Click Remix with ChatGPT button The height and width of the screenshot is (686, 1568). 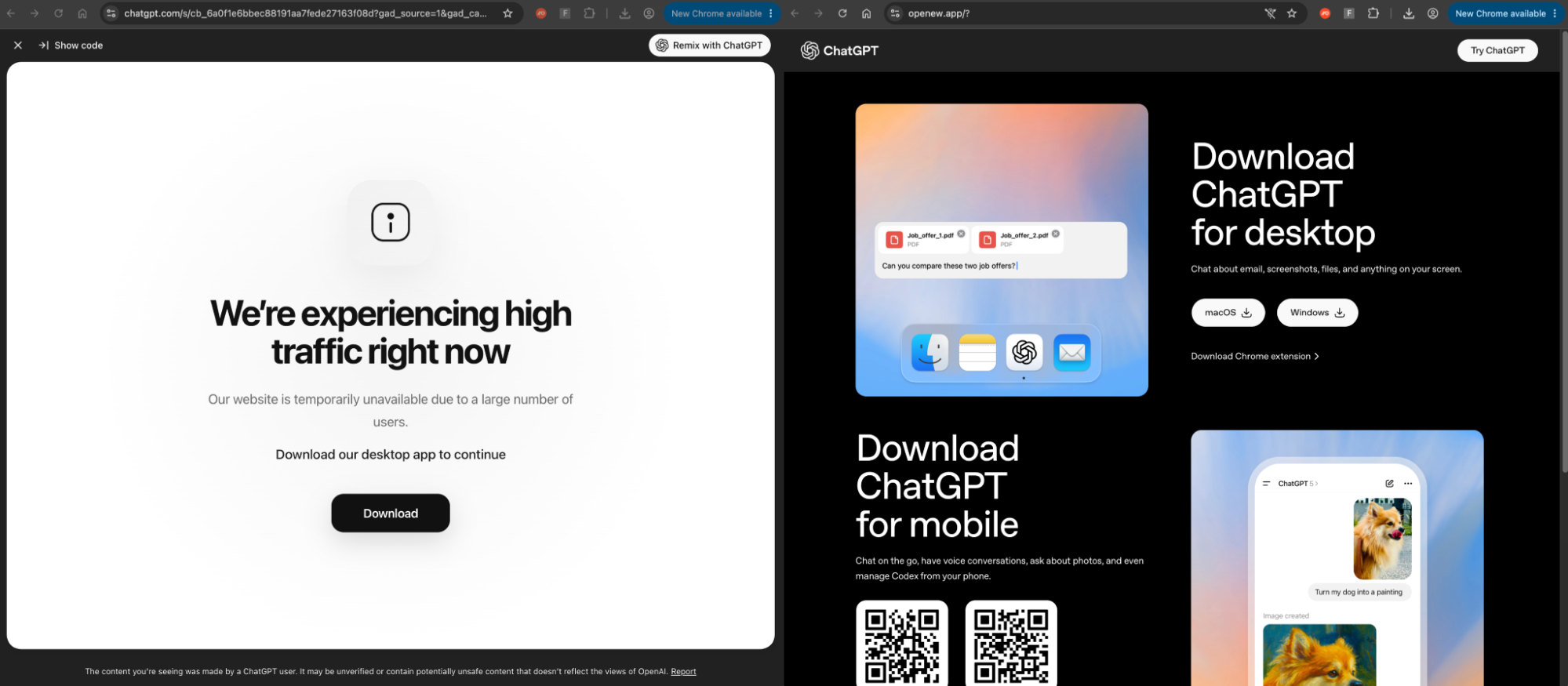(709, 45)
